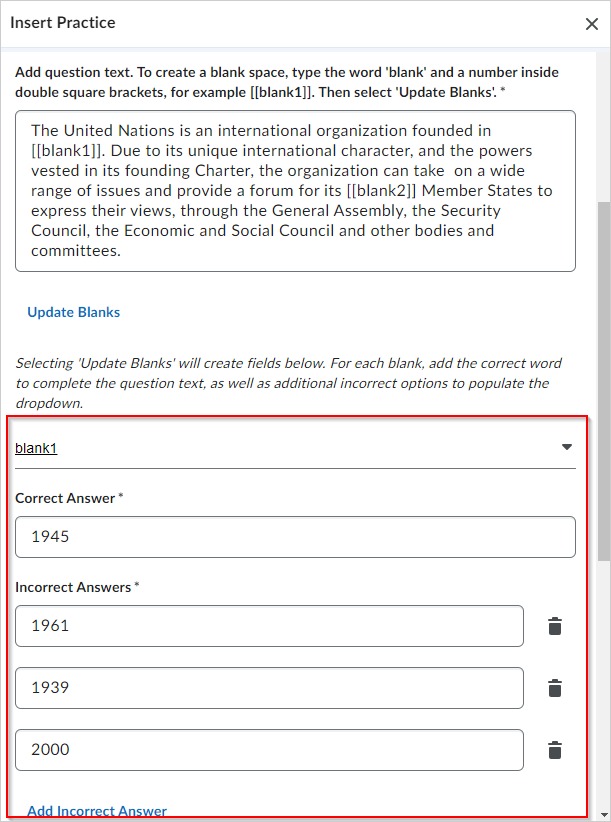This screenshot has height=822, width=611.
Task: Focus the 2000 incorrect answer box
Action: [269, 750]
